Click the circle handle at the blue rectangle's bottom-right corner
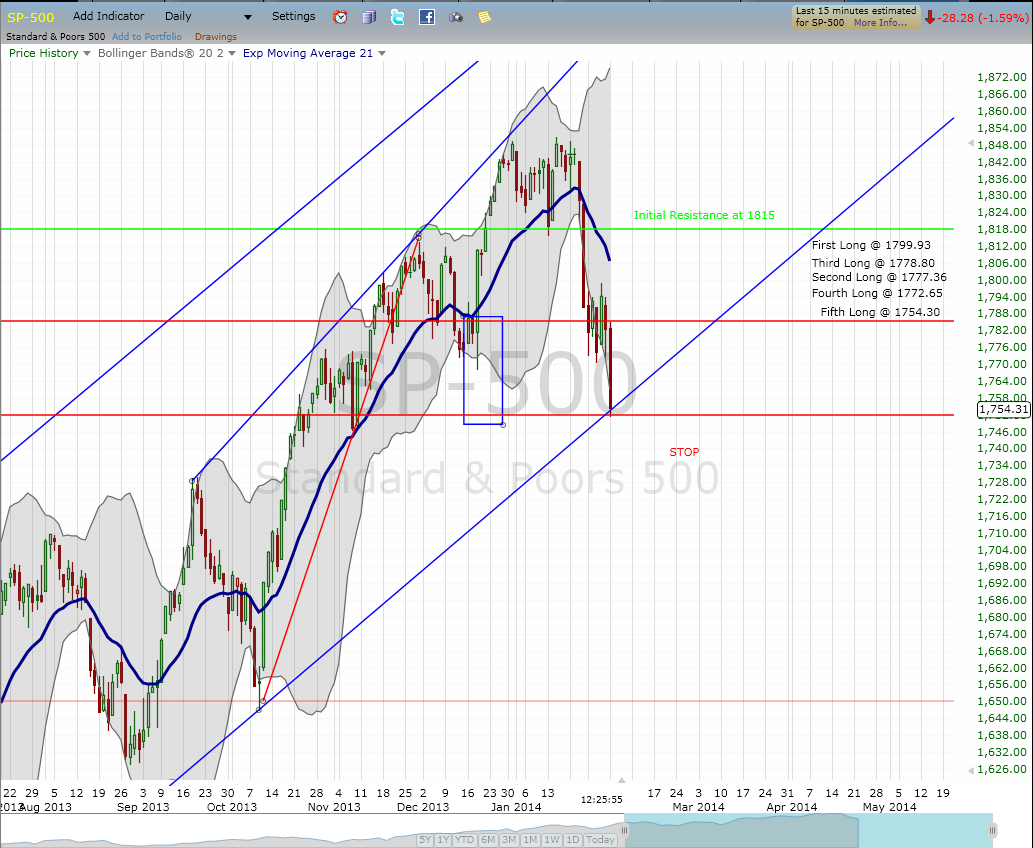Image resolution: width=1033 pixels, height=848 pixels. (x=503, y=425)
